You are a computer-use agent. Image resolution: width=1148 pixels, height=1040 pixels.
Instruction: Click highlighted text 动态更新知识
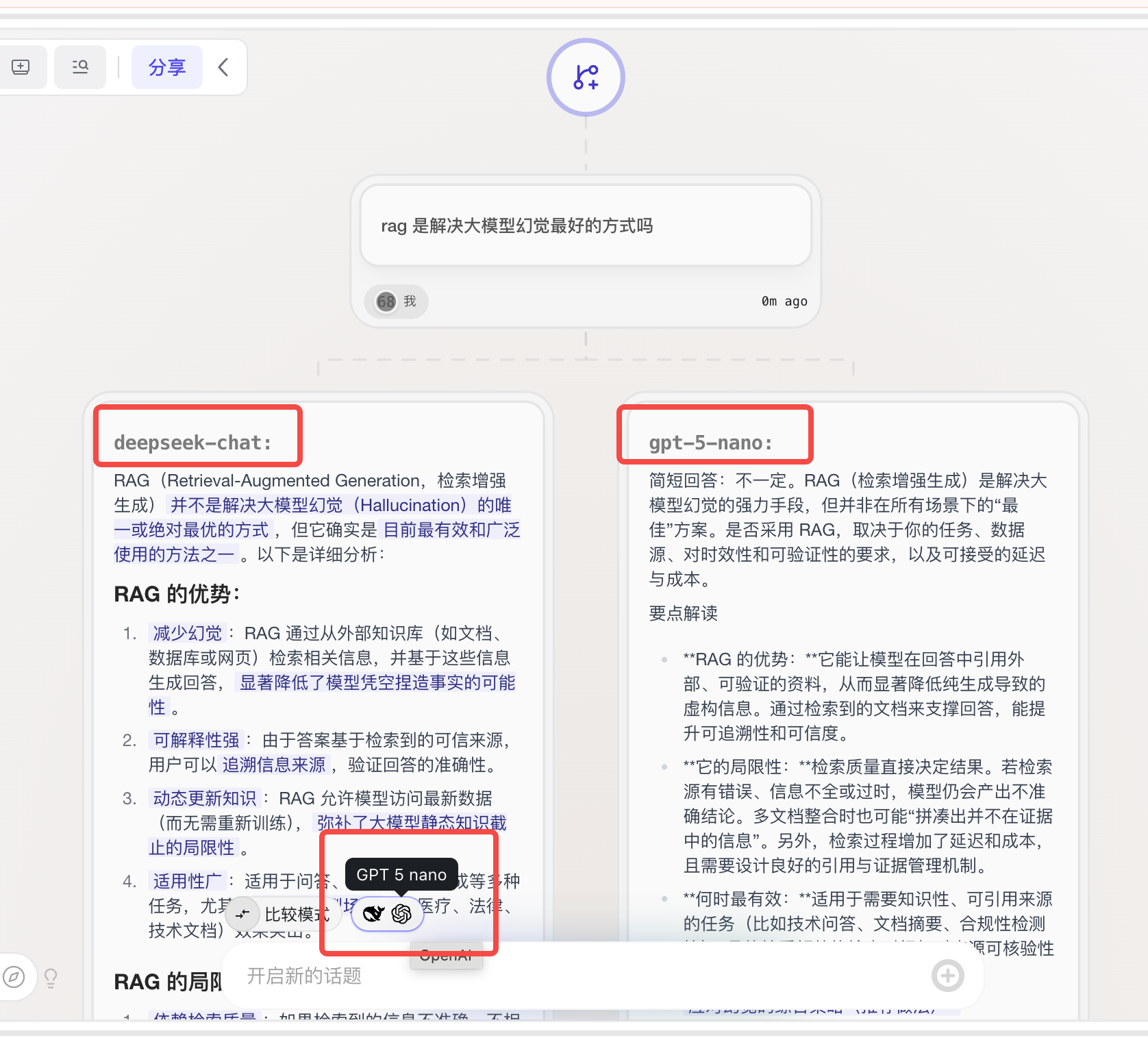205,798
